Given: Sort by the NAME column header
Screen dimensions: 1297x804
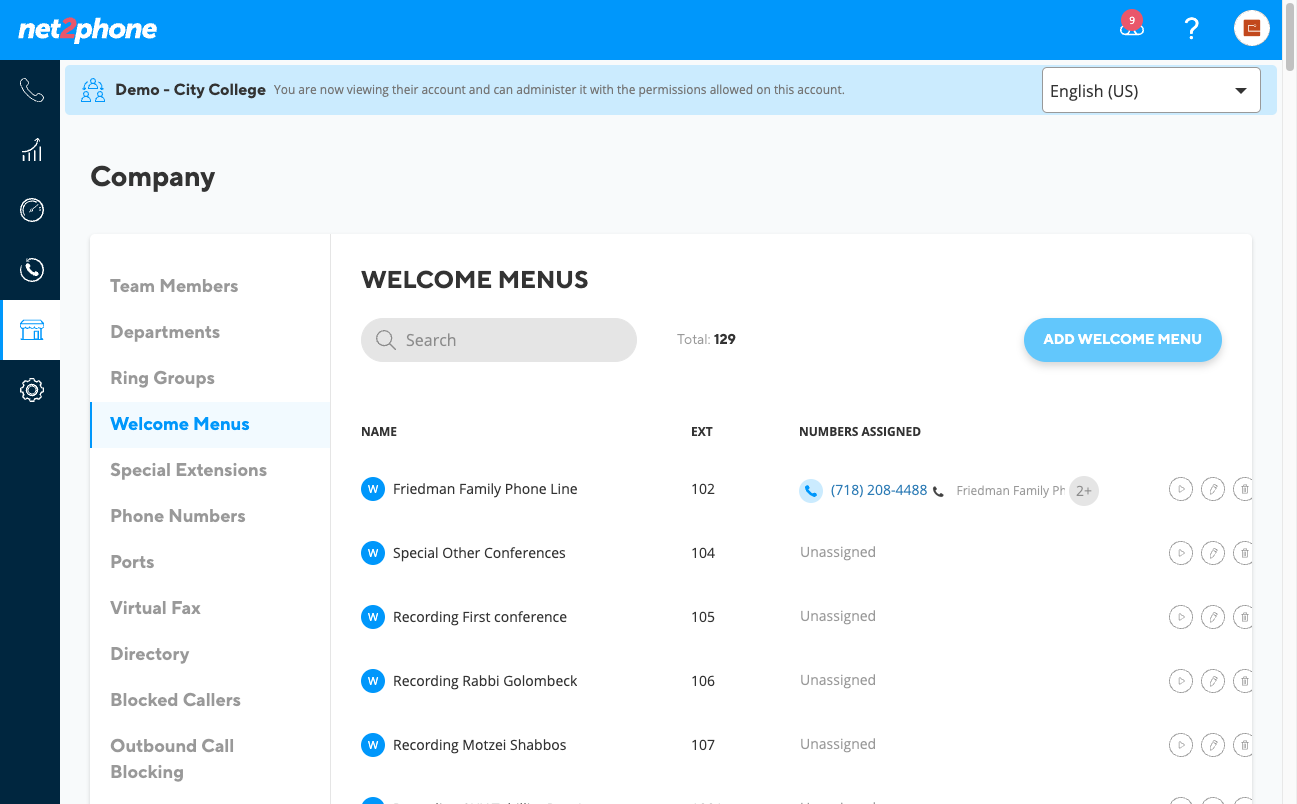Looking at the screenshot, I should click(x=379, y=432).
